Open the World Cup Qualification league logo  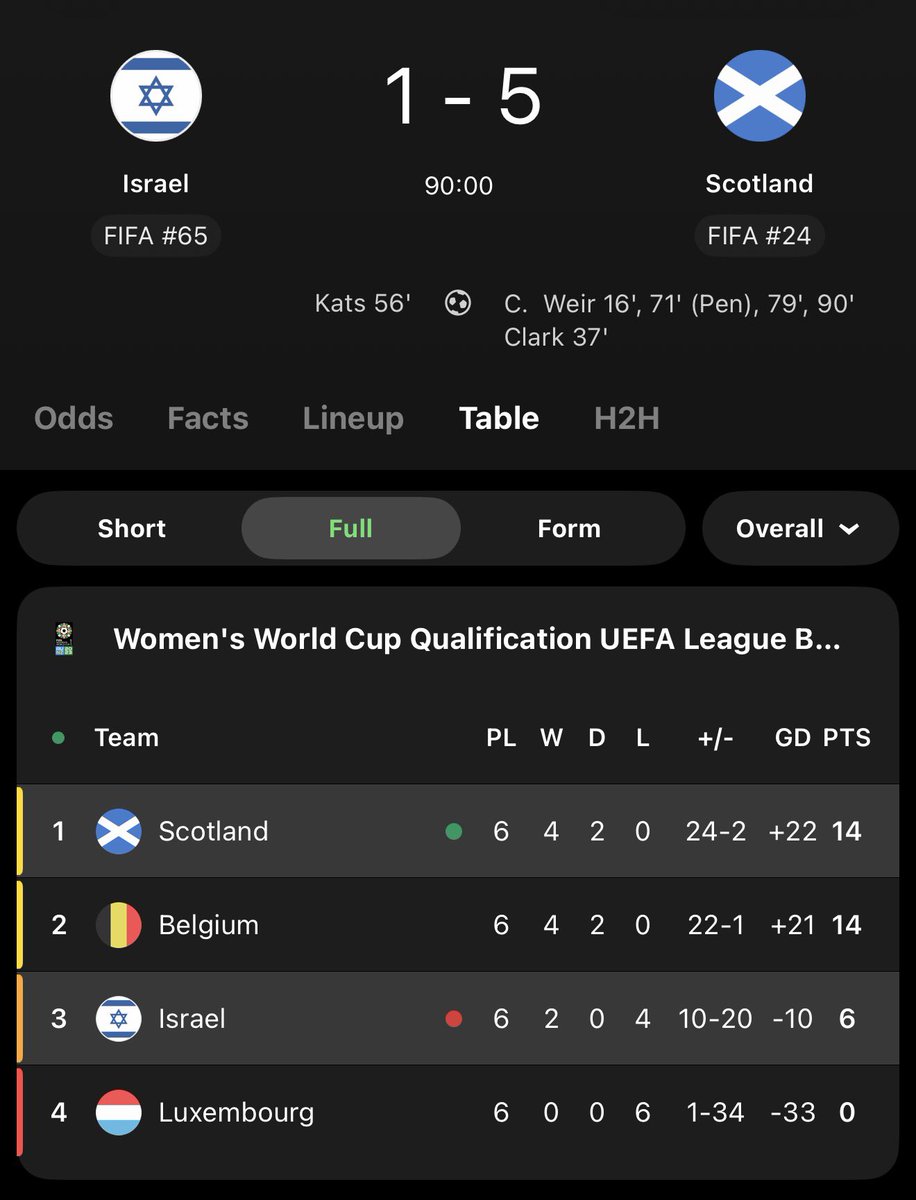(64, 638)
